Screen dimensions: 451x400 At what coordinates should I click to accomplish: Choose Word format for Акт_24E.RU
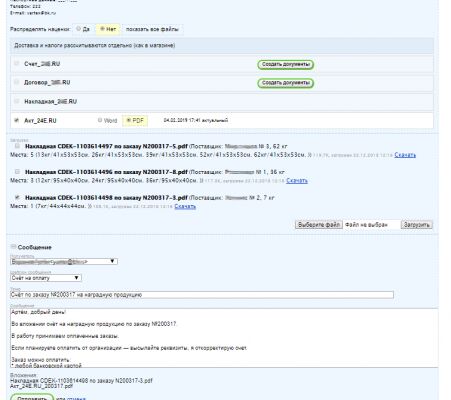coord(100,120)
